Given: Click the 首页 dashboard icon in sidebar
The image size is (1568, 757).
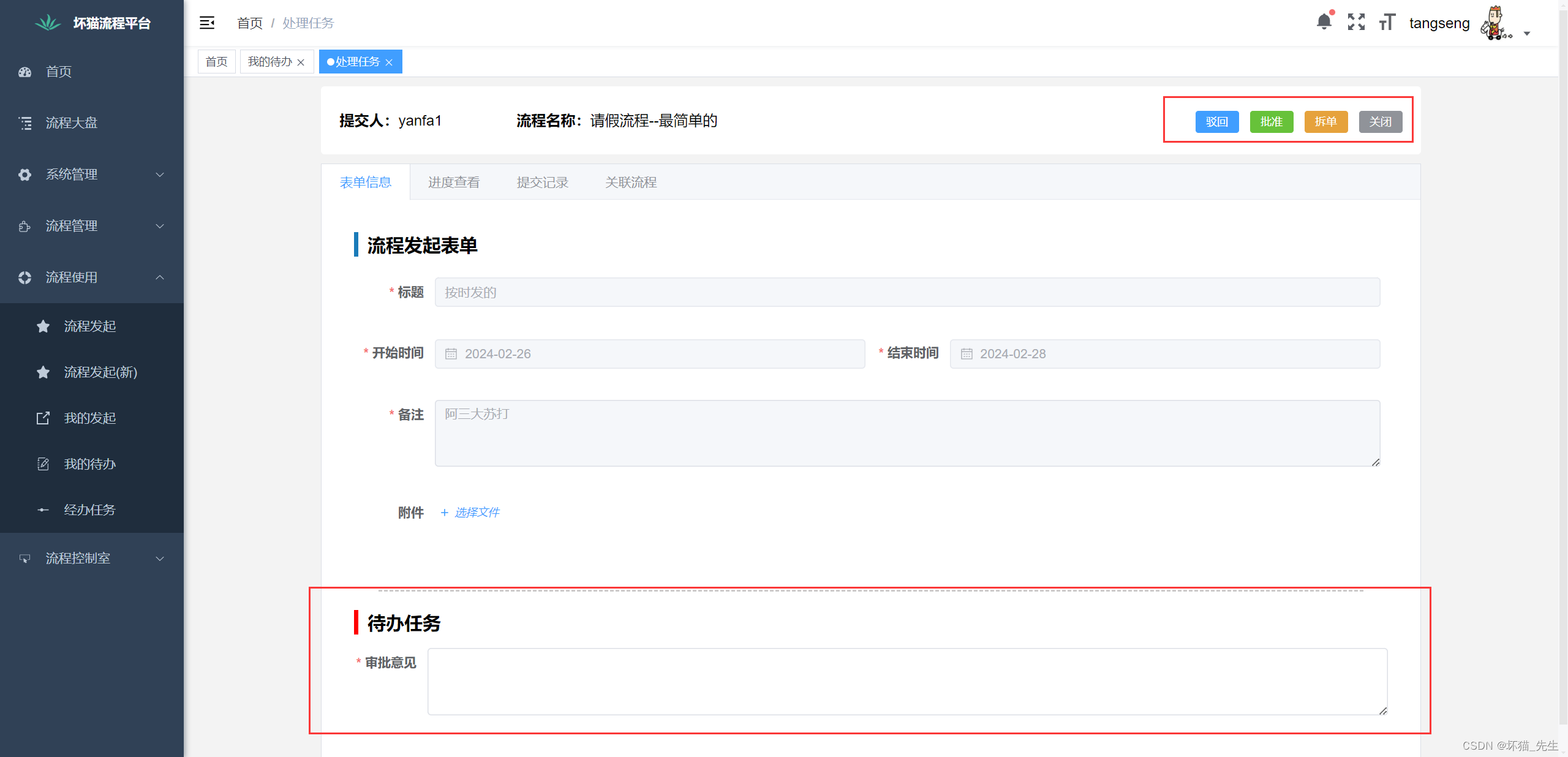Looking at the screenshot, I should pos(24,72).
